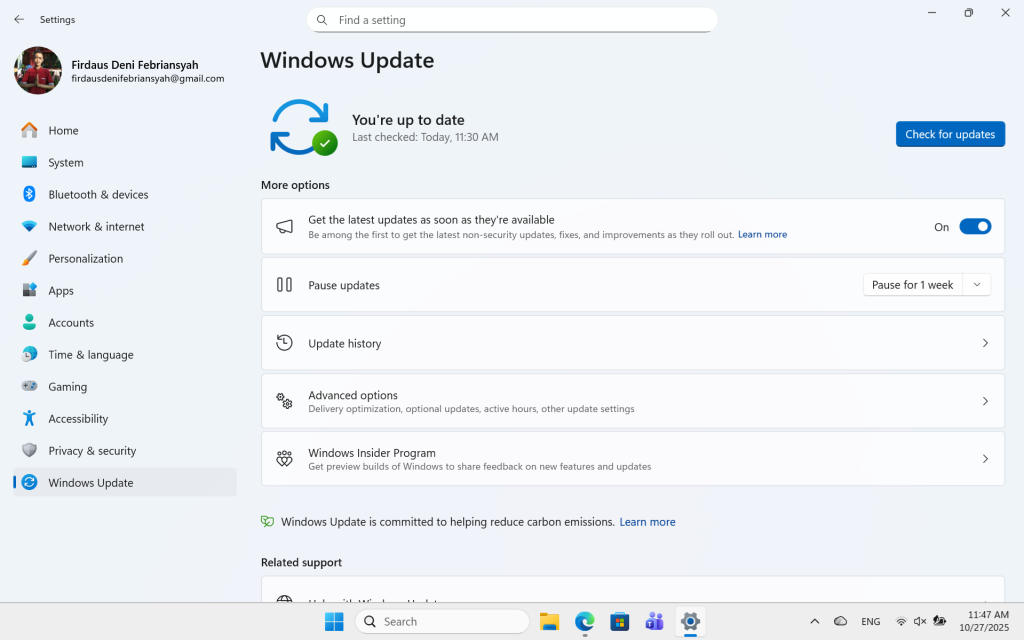
Task: Expand Windows Insider Program chevron
Action: (985, 459)
